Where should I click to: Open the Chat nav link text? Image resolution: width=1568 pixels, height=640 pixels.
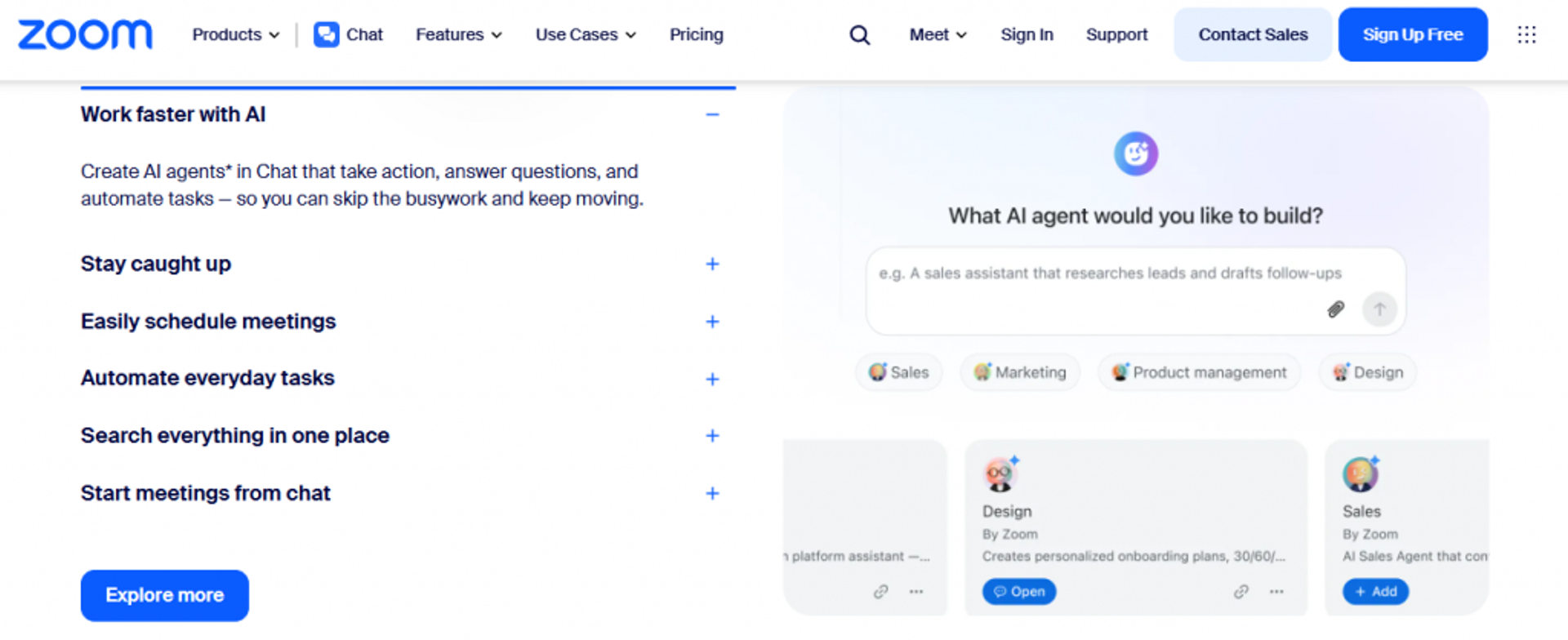tap(364, 34)
